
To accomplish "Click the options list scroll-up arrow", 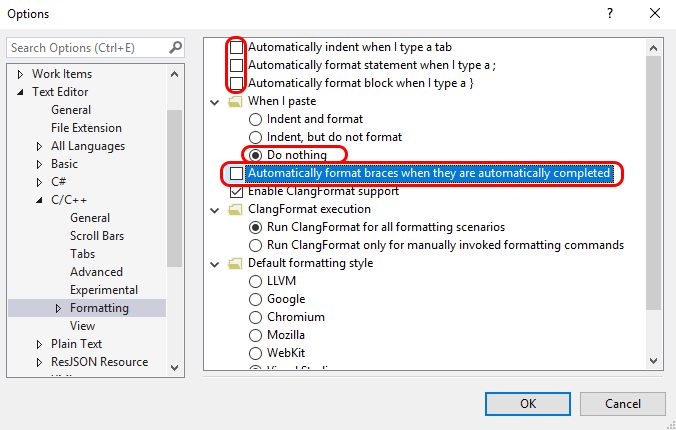I will click(654, 48).
